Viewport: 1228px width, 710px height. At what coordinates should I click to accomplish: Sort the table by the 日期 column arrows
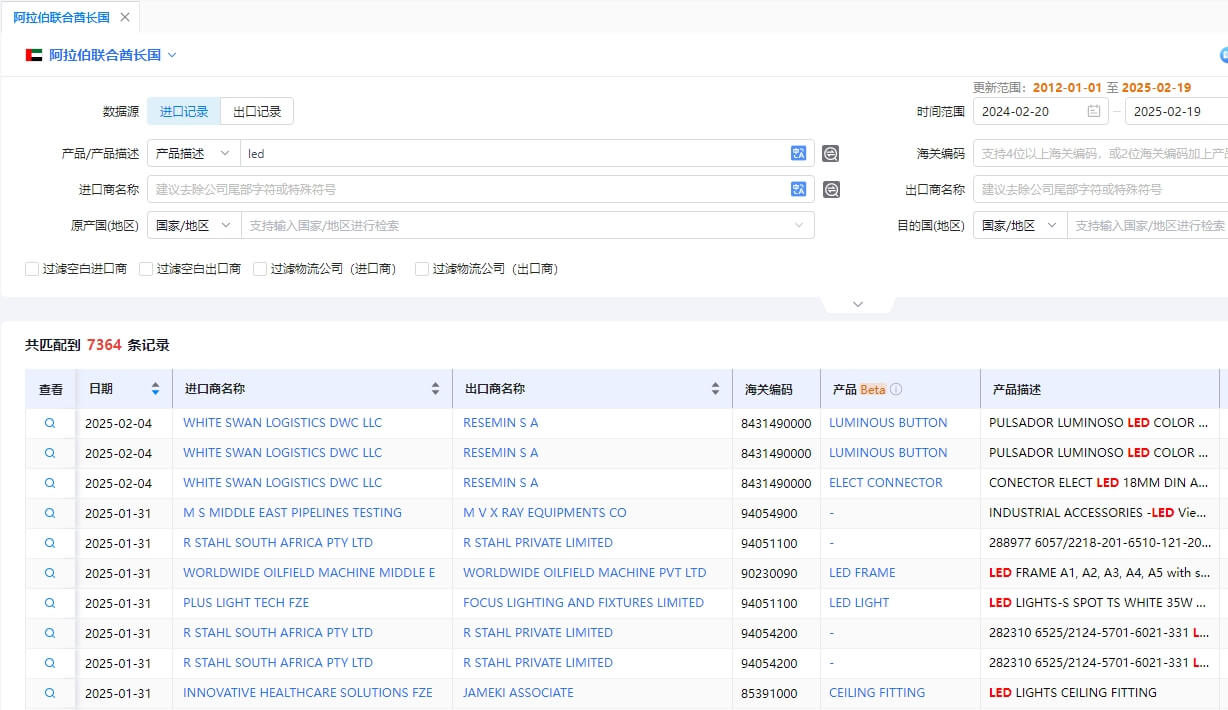pos(155,389)
